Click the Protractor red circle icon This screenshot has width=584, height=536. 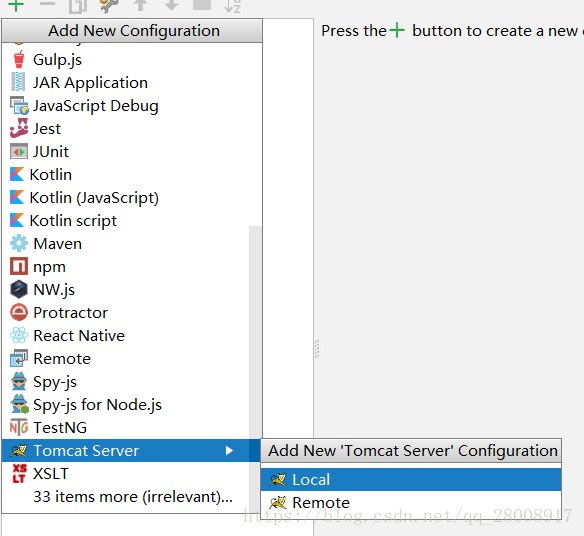click(19, 313)
